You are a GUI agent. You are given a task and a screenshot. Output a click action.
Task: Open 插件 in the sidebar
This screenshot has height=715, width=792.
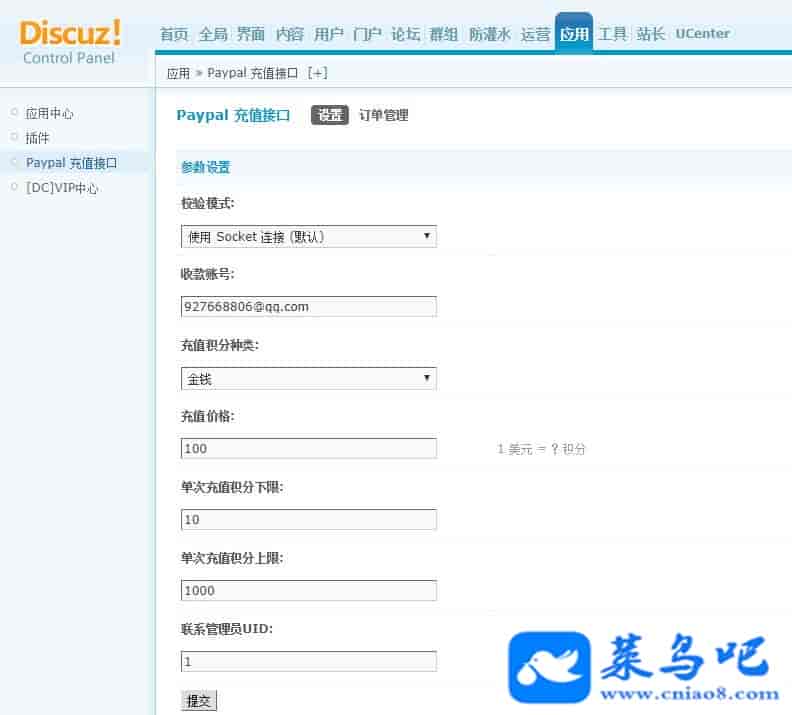pyautogui.click(x=37, y=138)
